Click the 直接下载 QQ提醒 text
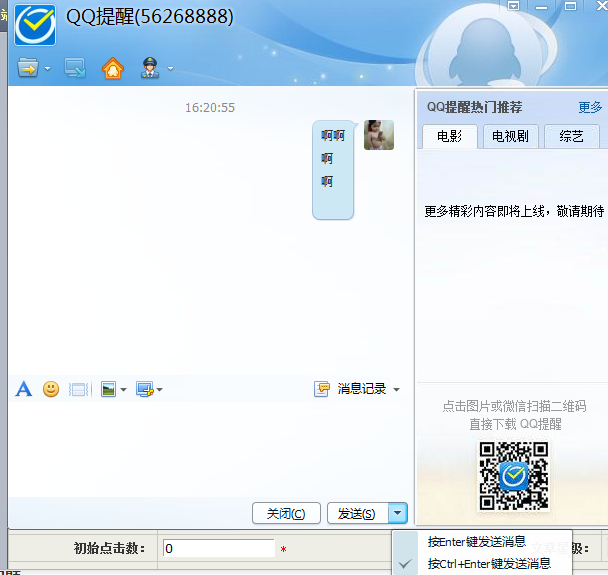The image size is (608, 575). click(x=515, y=424)
